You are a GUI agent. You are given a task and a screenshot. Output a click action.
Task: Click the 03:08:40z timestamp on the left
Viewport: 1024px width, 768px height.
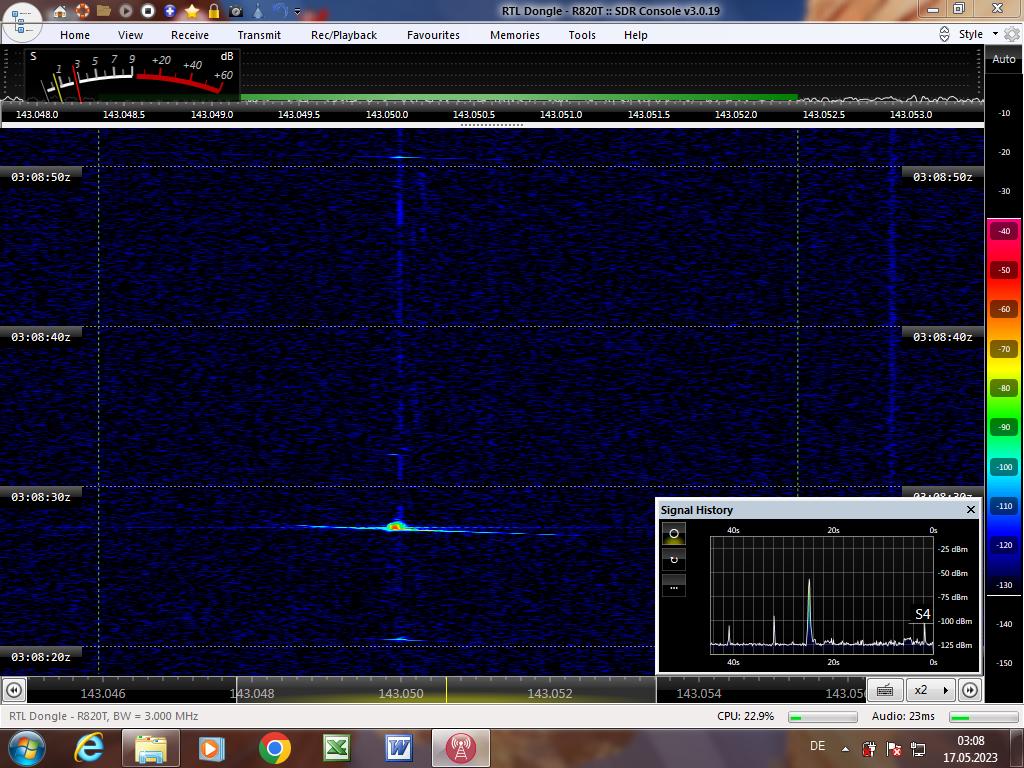coord(40,337)
